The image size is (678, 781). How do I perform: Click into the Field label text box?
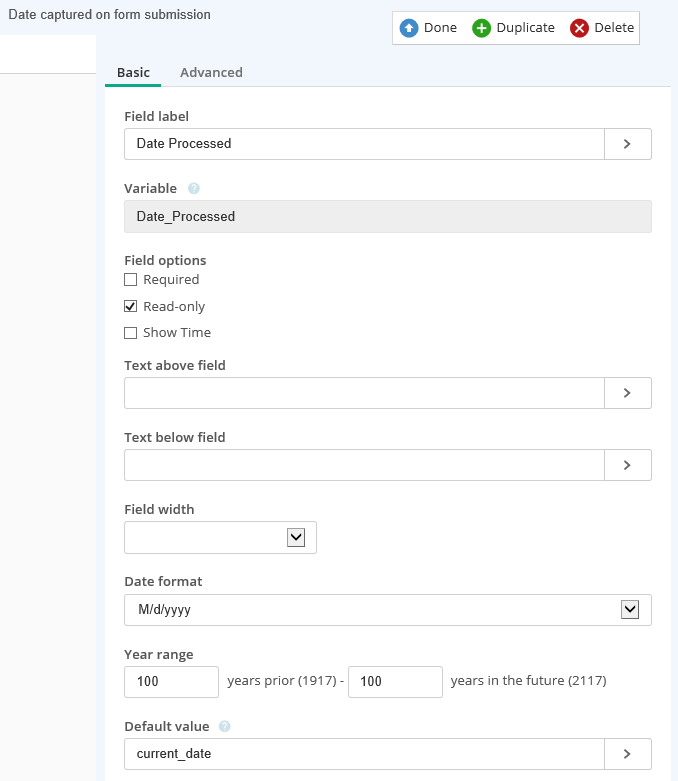pyautogui.click(x=364, y=144)
